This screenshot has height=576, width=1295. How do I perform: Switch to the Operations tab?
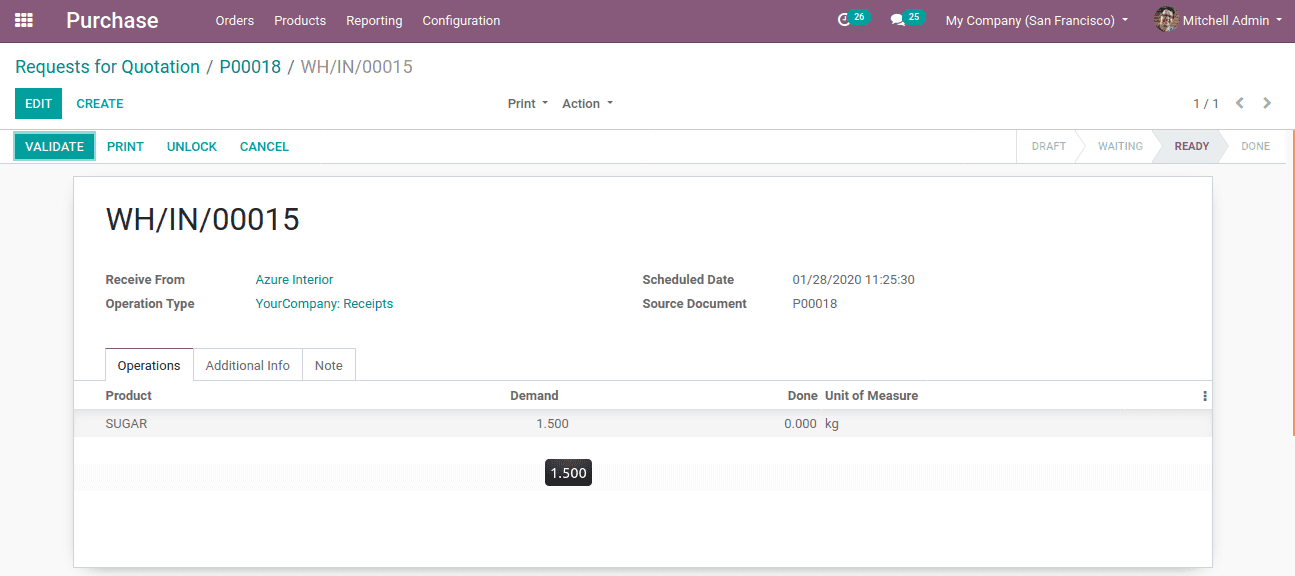tap(149, 365)
